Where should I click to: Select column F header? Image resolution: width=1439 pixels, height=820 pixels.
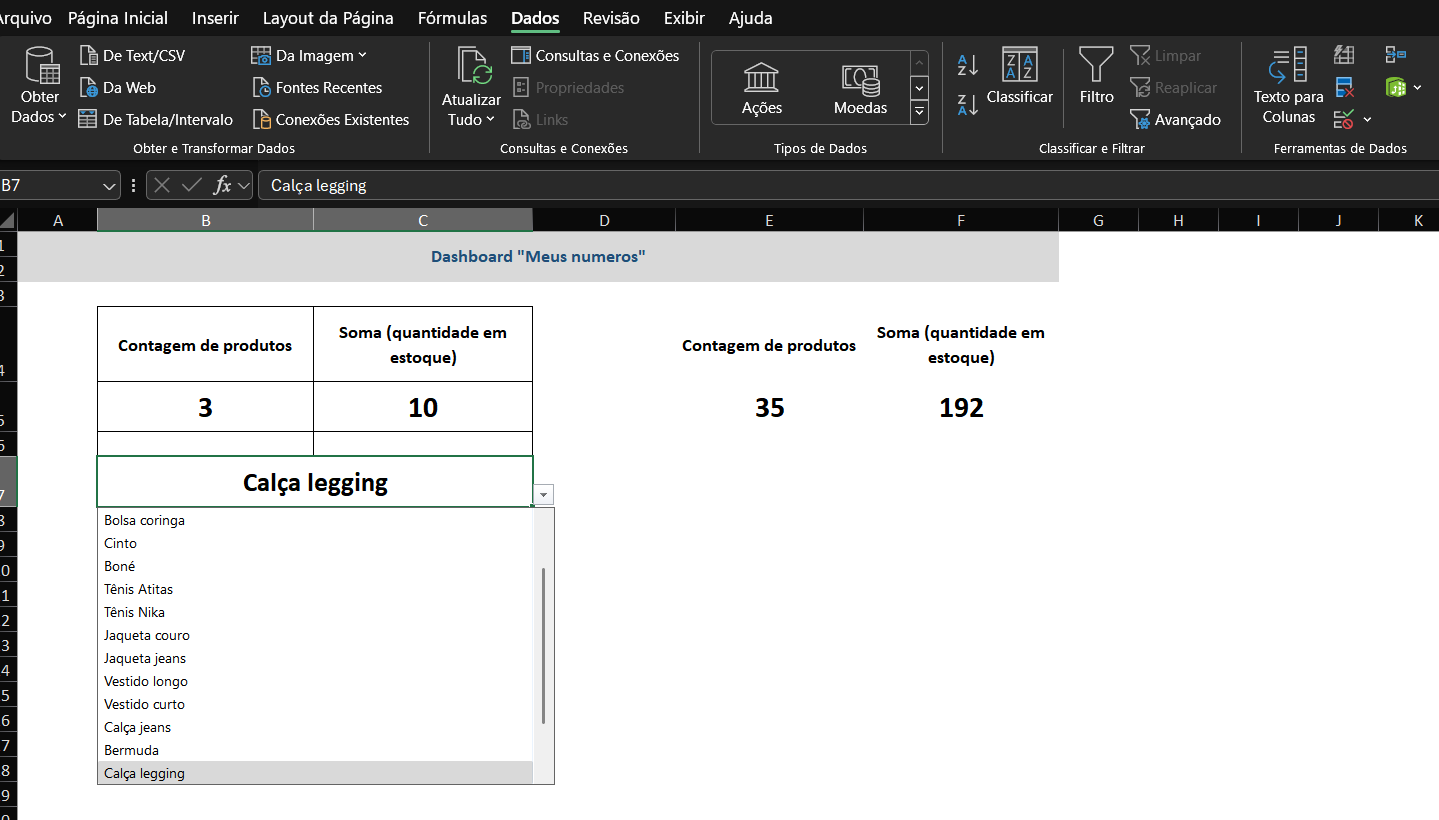tap(961, 220)
